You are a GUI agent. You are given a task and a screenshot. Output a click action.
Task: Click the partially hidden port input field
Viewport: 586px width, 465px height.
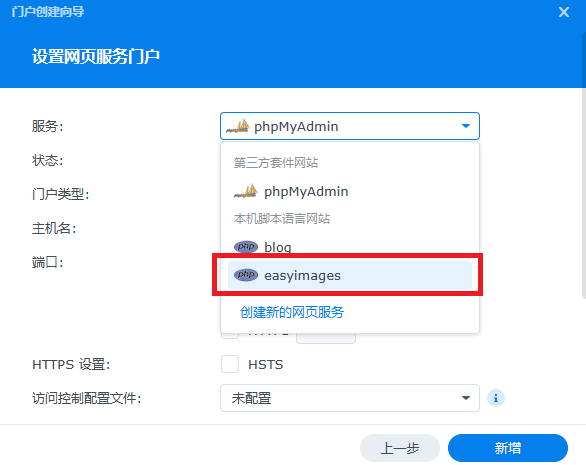tap(326, 336)
